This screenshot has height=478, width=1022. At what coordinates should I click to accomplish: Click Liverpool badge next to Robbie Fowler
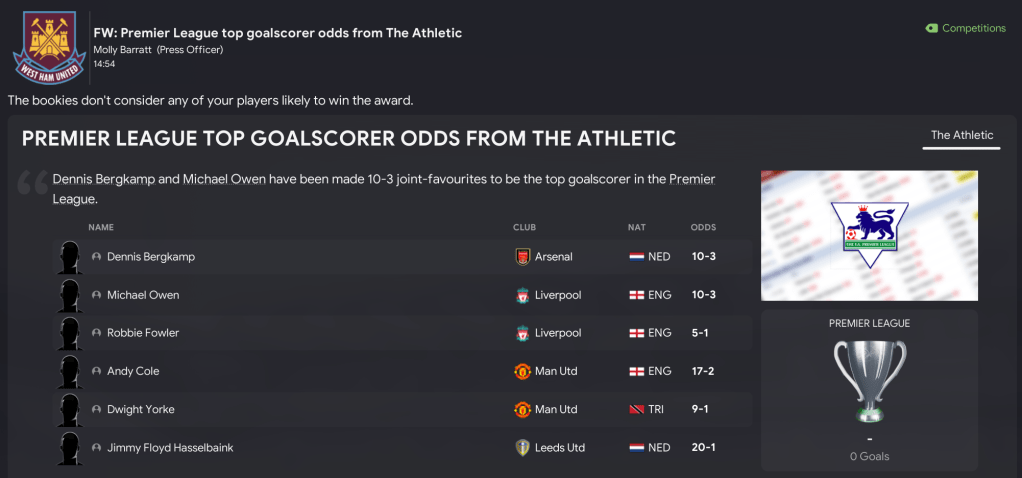[x=522, y=333]
